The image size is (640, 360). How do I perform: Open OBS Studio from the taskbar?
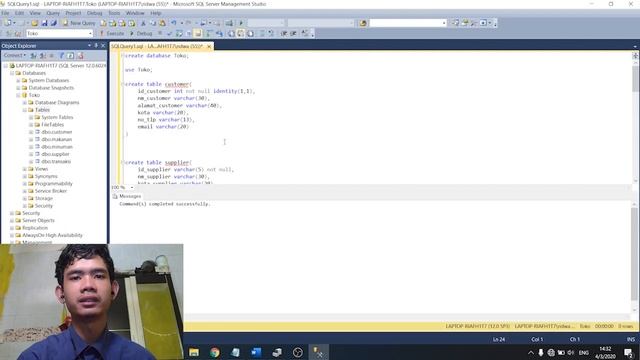tap(298, 352)
